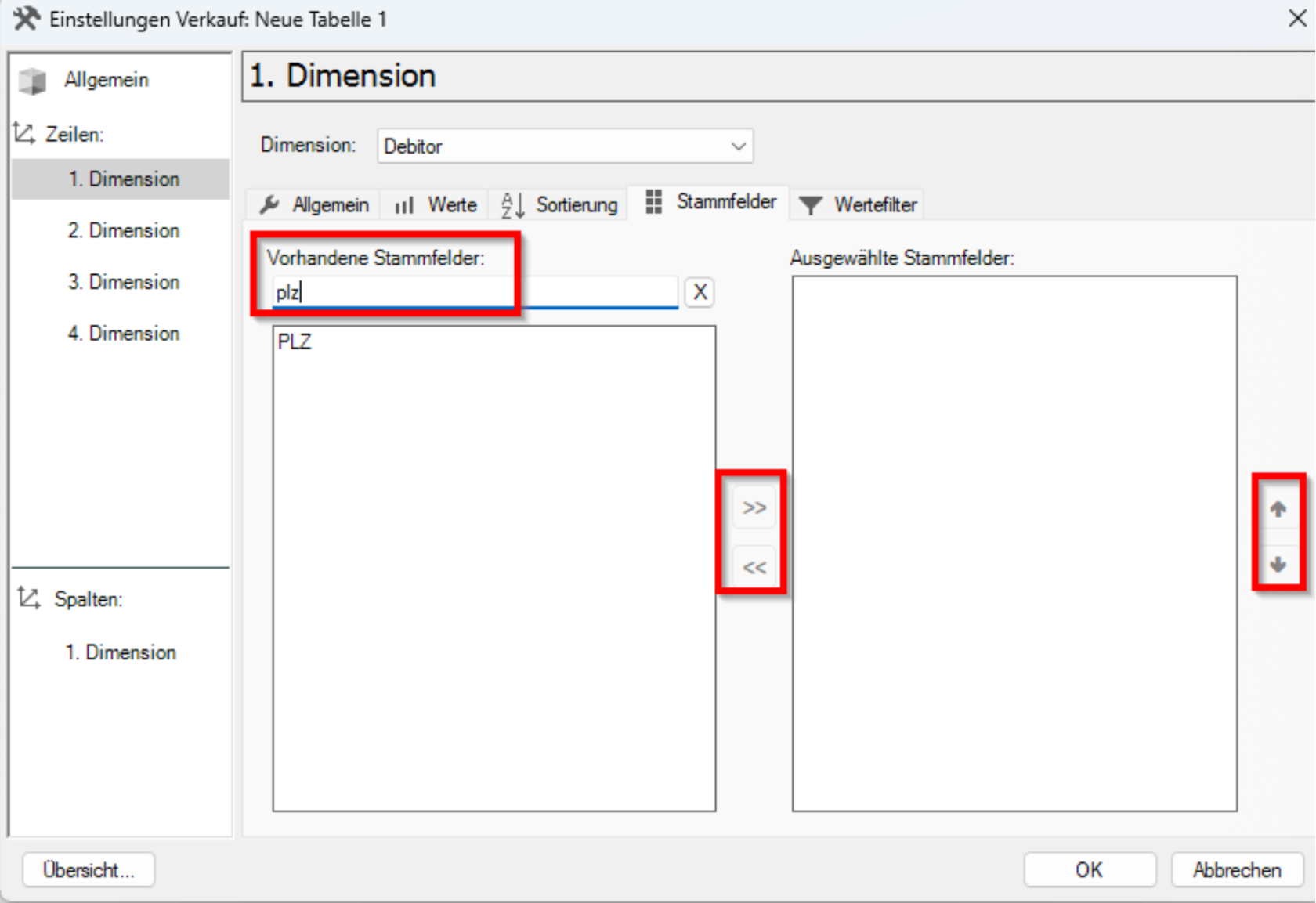Viewport: 1316px width, 903px height.
Task: Click the bar chart icon on Werte tab
Action: (x=404, y=206)
